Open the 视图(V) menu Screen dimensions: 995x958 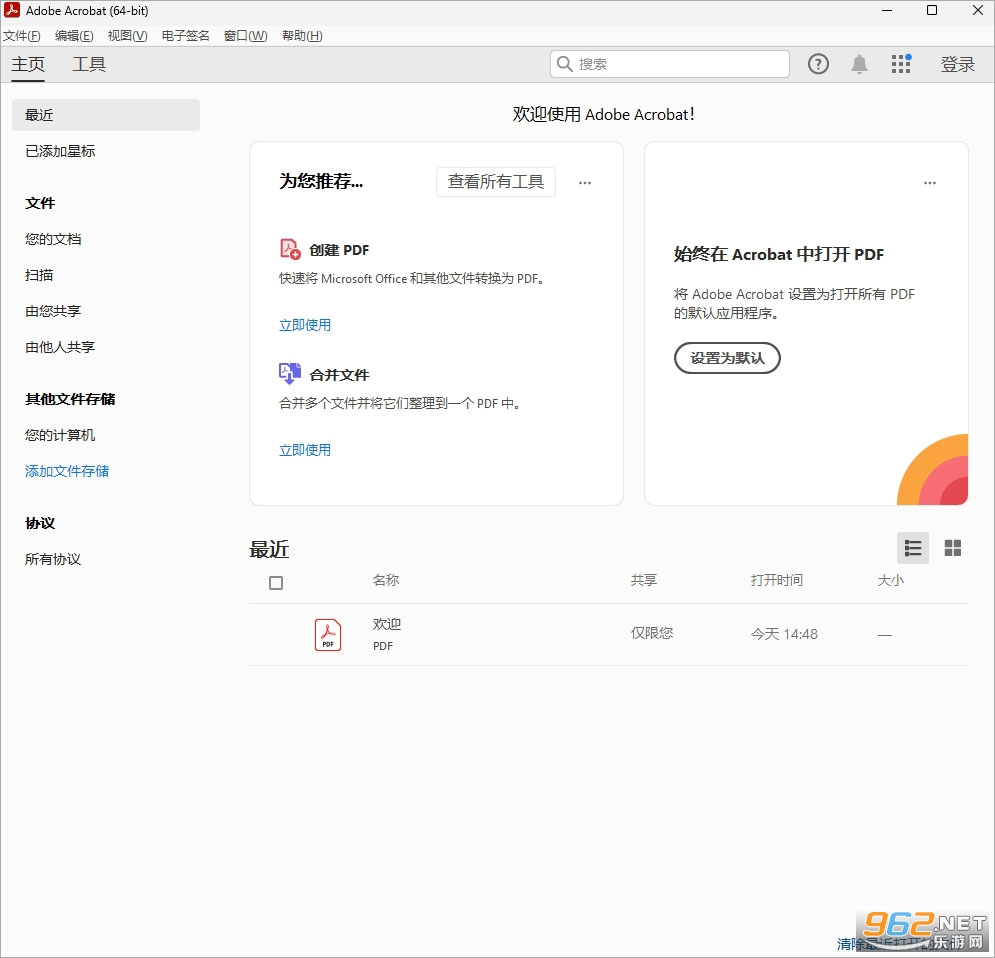[x=128, y=36]
